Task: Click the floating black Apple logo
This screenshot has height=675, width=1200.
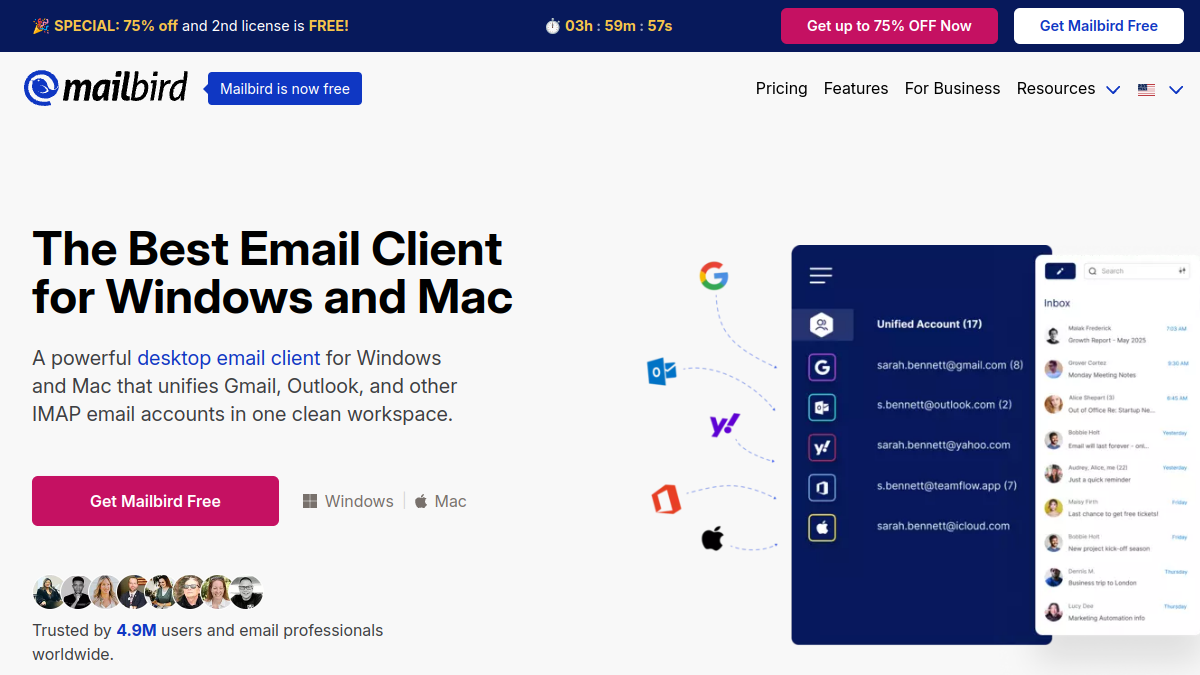Action: [712, 539]
